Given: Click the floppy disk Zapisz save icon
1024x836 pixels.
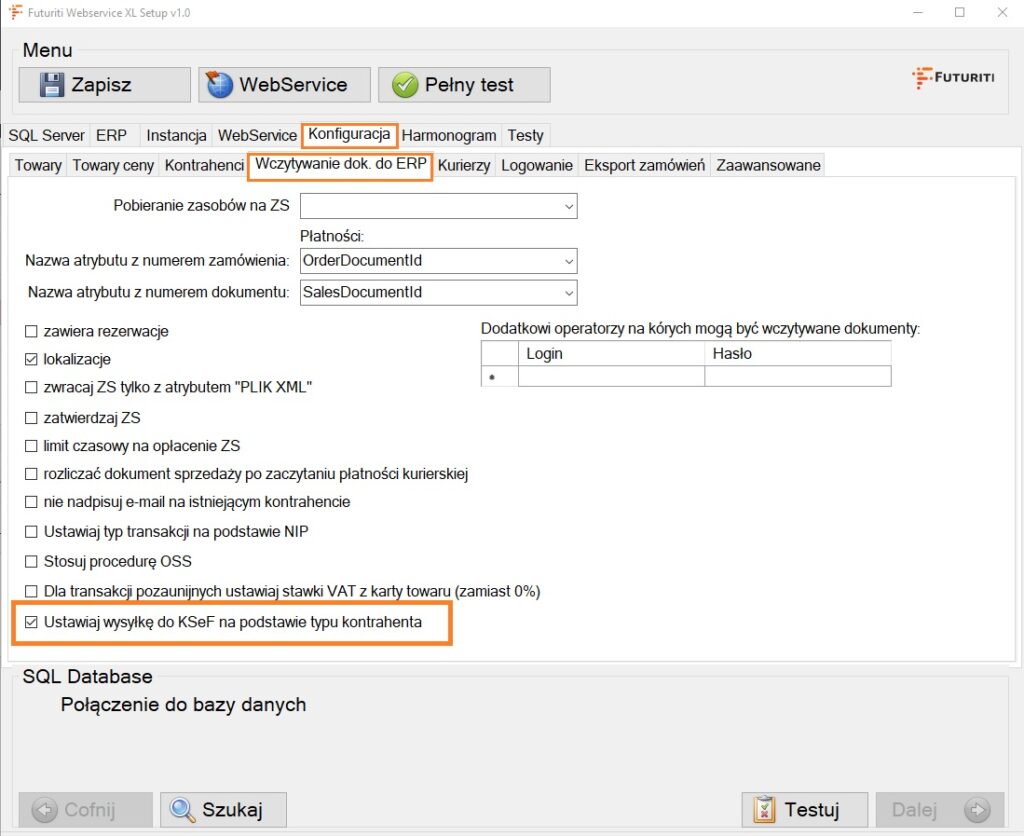Looking at the screenshot, I should tap(52, 85).
